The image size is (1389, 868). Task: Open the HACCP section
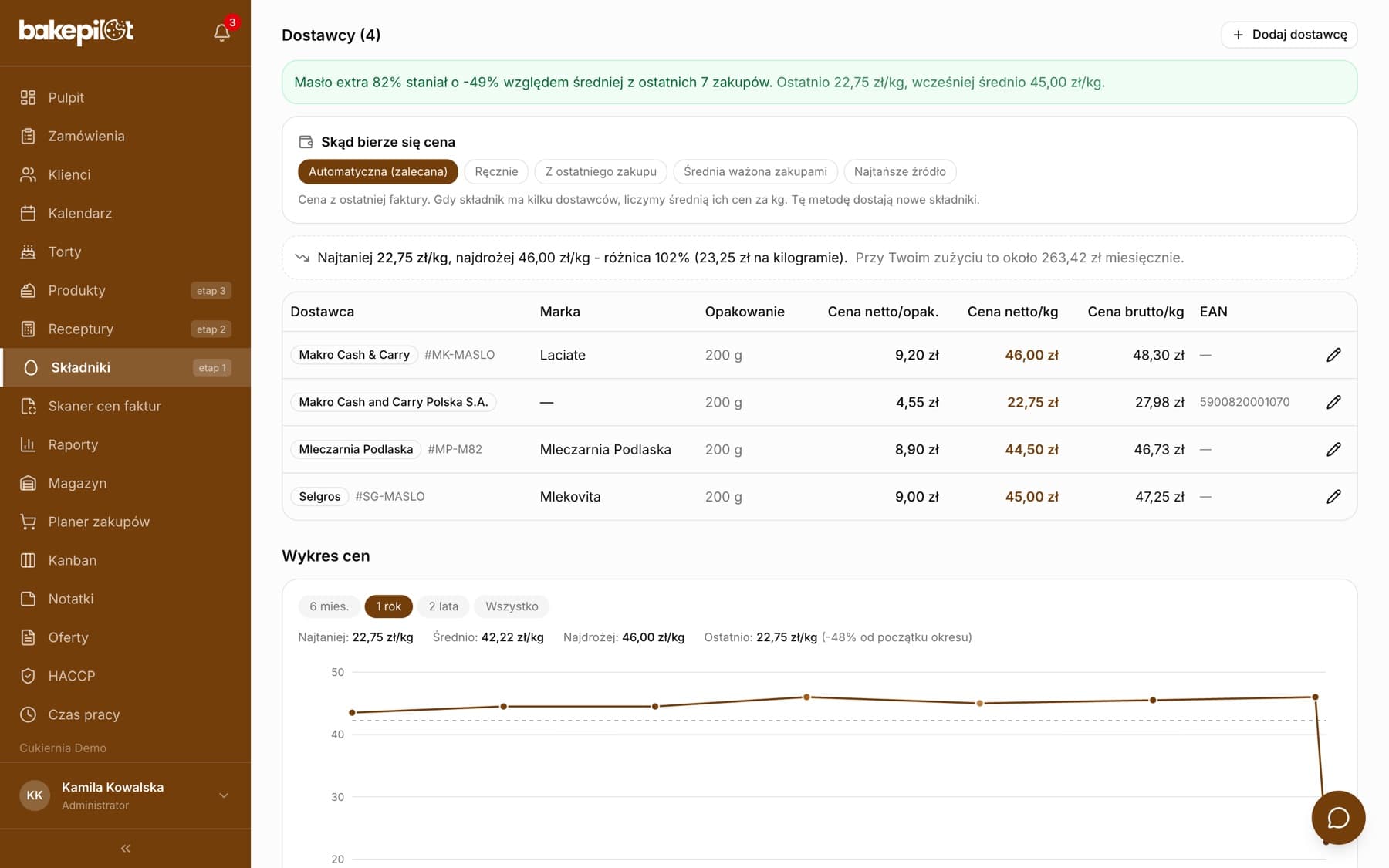(125, 676)
